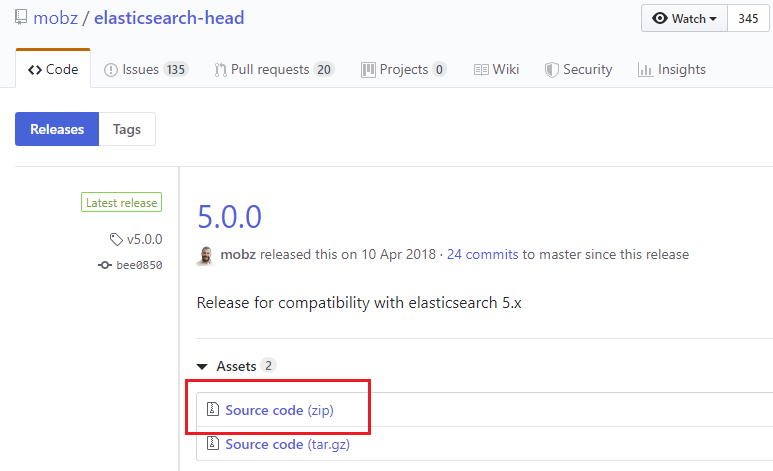Select the Tags button
Screen dimensions: 773x471
[x=127, y=129]
